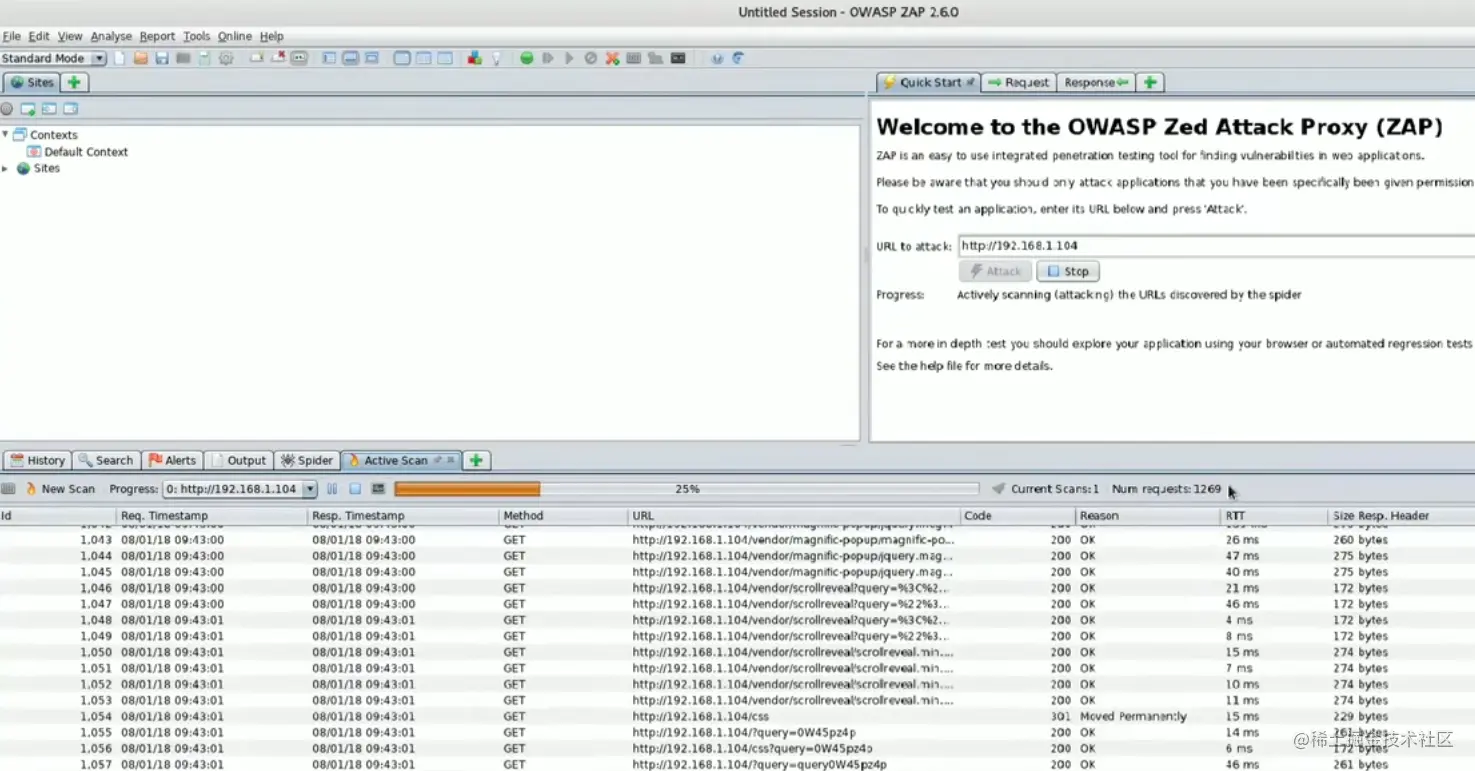This screenshot has height=771, width=1475.
Task: Click URL http://192.168.1.104/?query=query0W45pz4p
Action: [759, 764]
